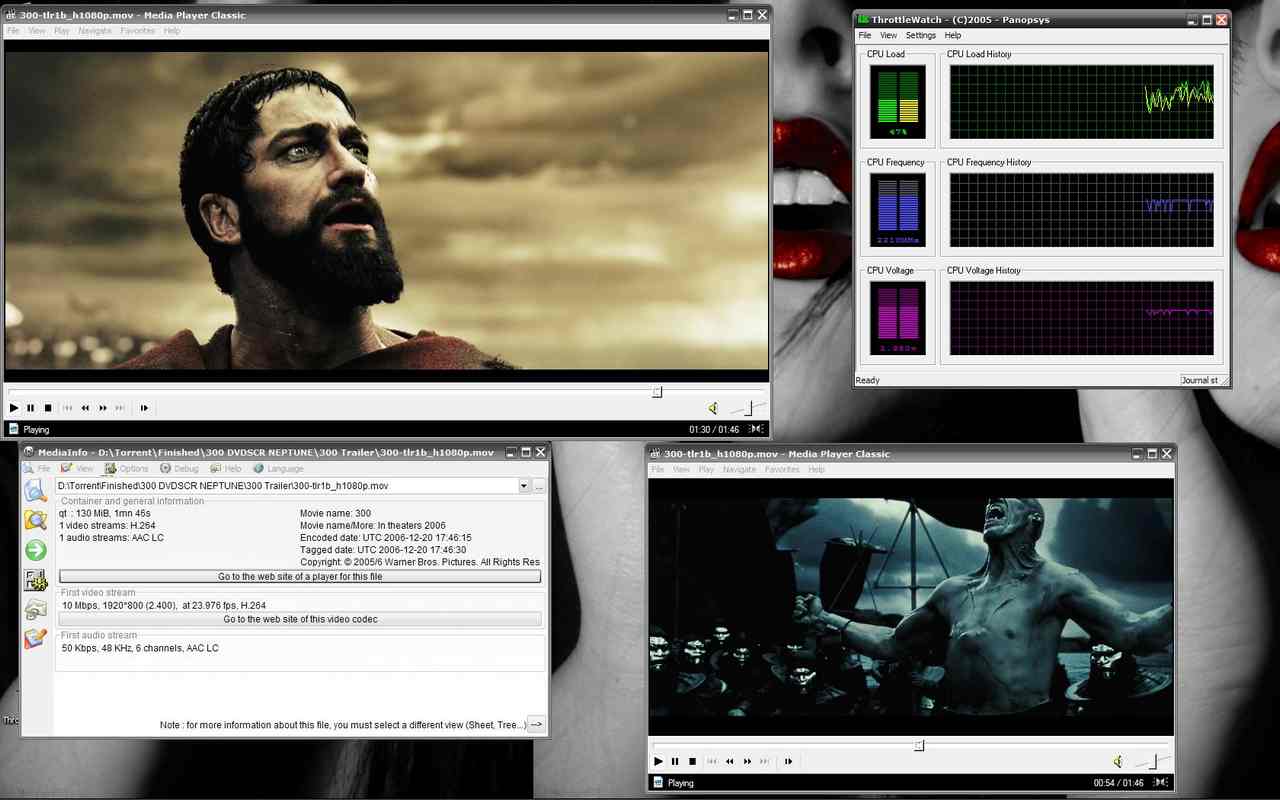Viewport: 1280px width, 800px height.
Task: Click the fast-forward button in the 00:54 player
Action: coord(747,762)
